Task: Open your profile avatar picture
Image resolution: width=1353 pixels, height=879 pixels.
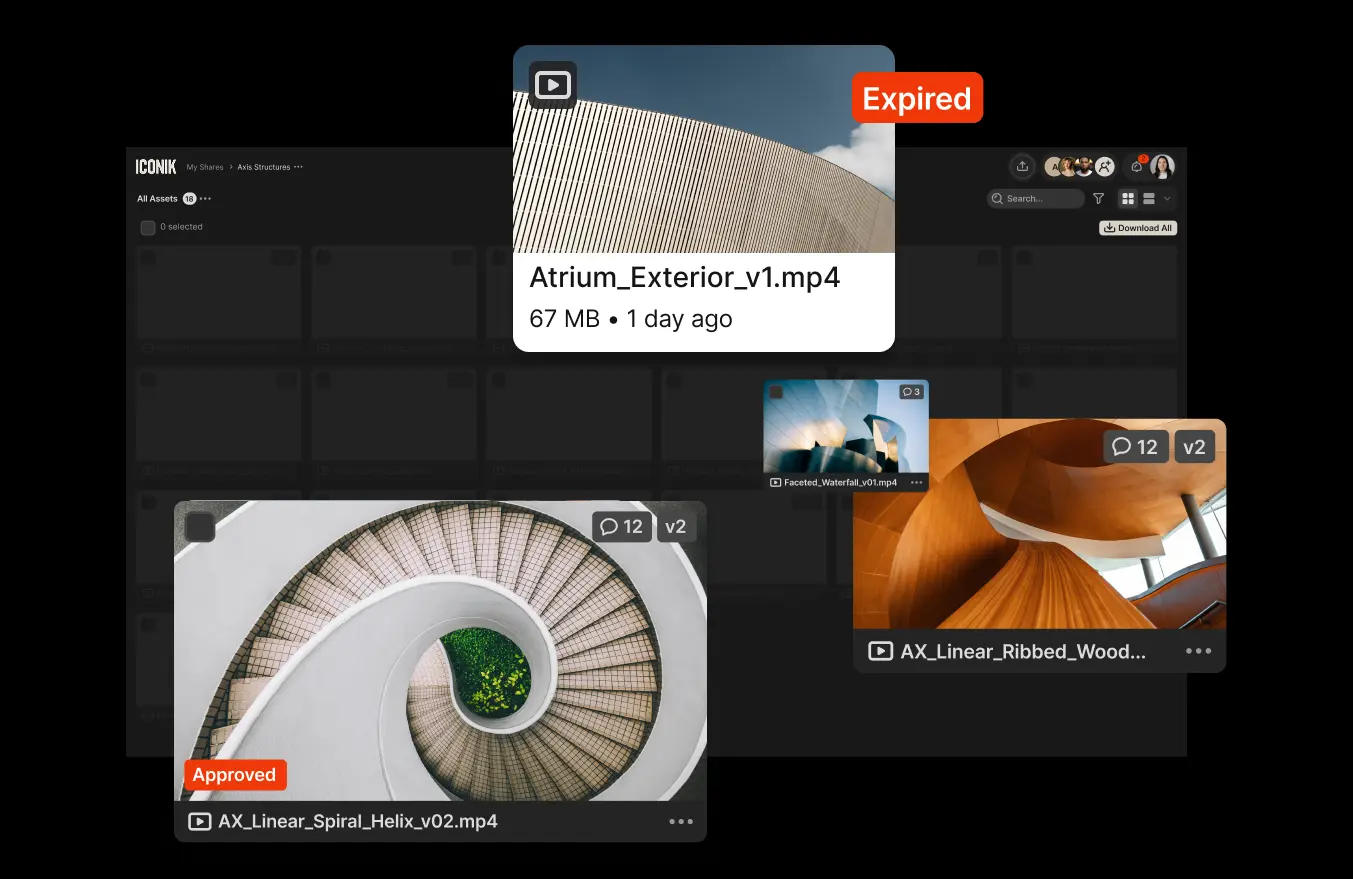Action: point(1162,166)
